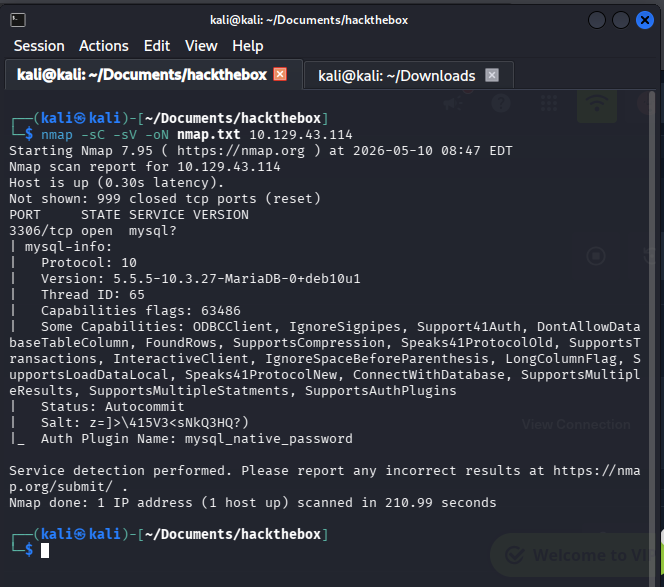
Task: Click the 'Host is up (0.30s latency).' line
Action: 116,183
